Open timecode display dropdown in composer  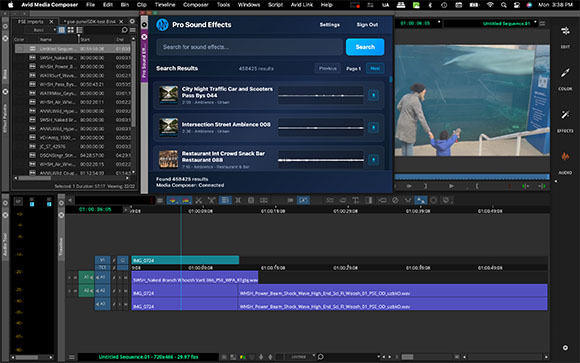[439, 23]
